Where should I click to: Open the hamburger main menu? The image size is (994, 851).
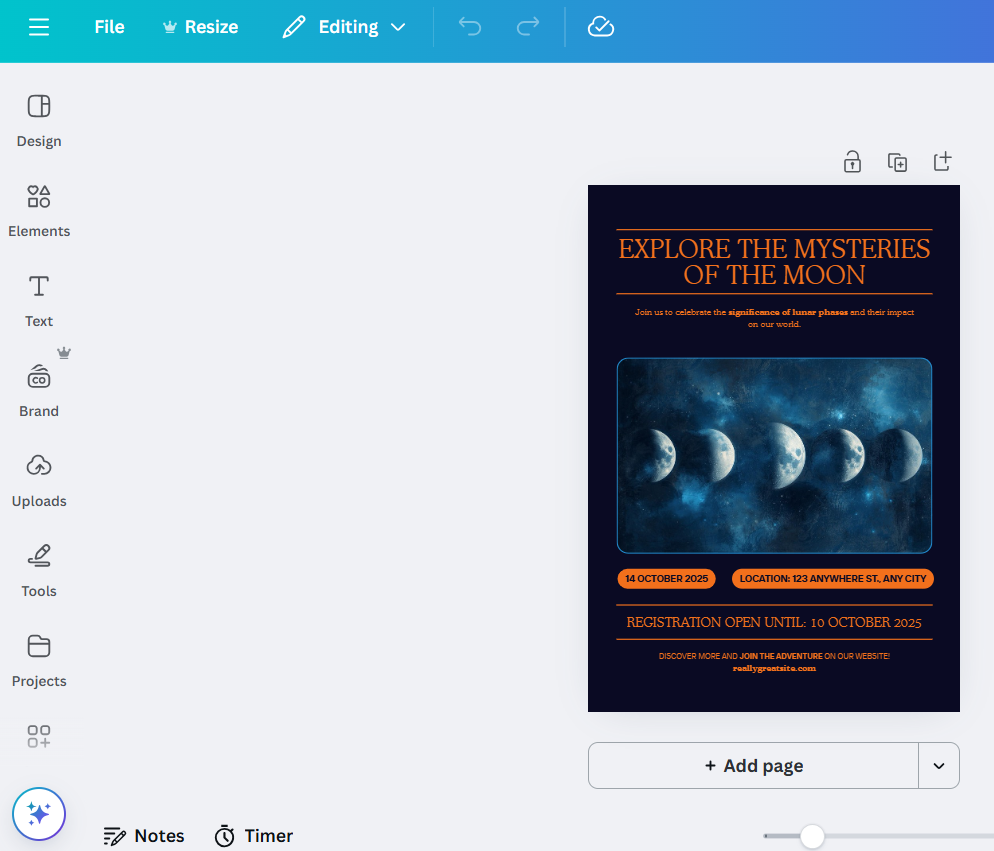(x=39, y=27)
